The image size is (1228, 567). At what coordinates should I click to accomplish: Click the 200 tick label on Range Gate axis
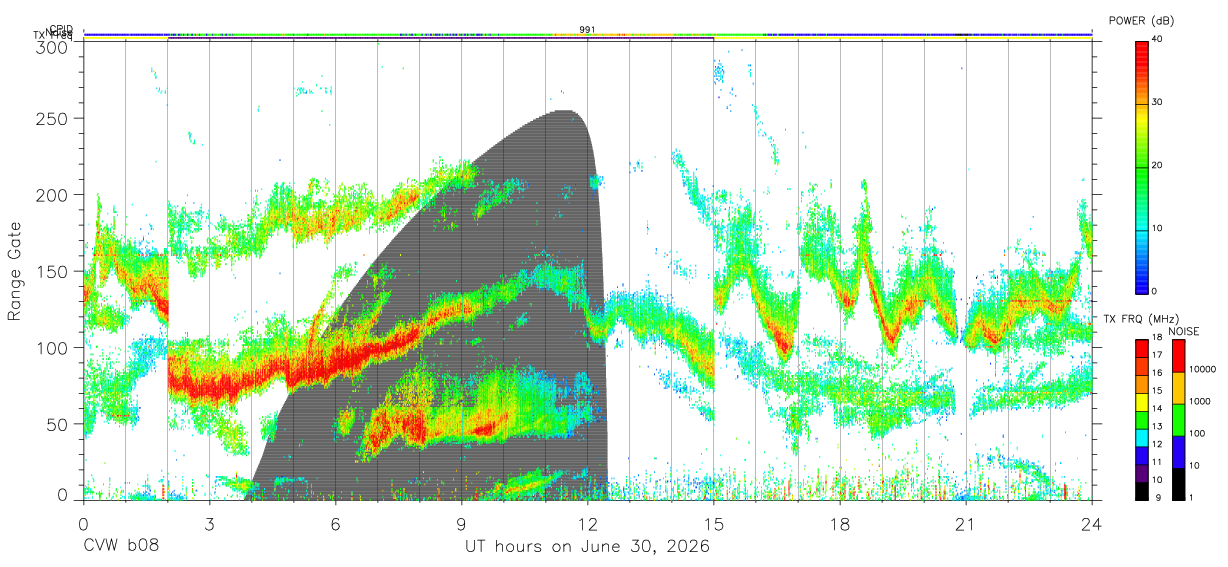tap(54, 194)
